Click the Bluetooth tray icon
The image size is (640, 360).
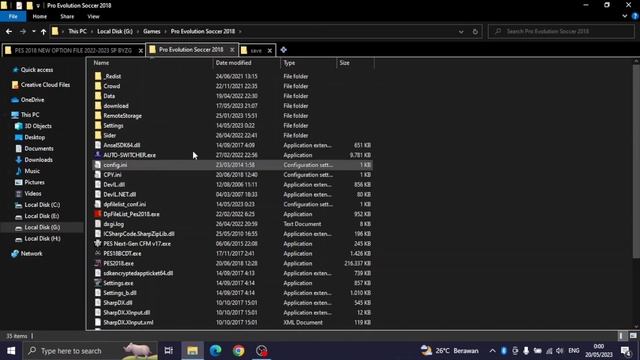(x=504, y=351)
